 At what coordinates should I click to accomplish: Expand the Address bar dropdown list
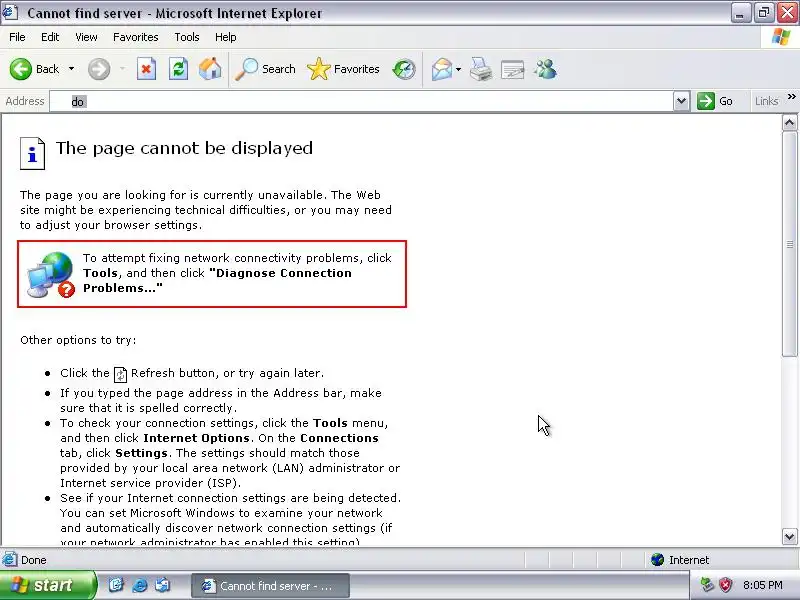(681, 102)
